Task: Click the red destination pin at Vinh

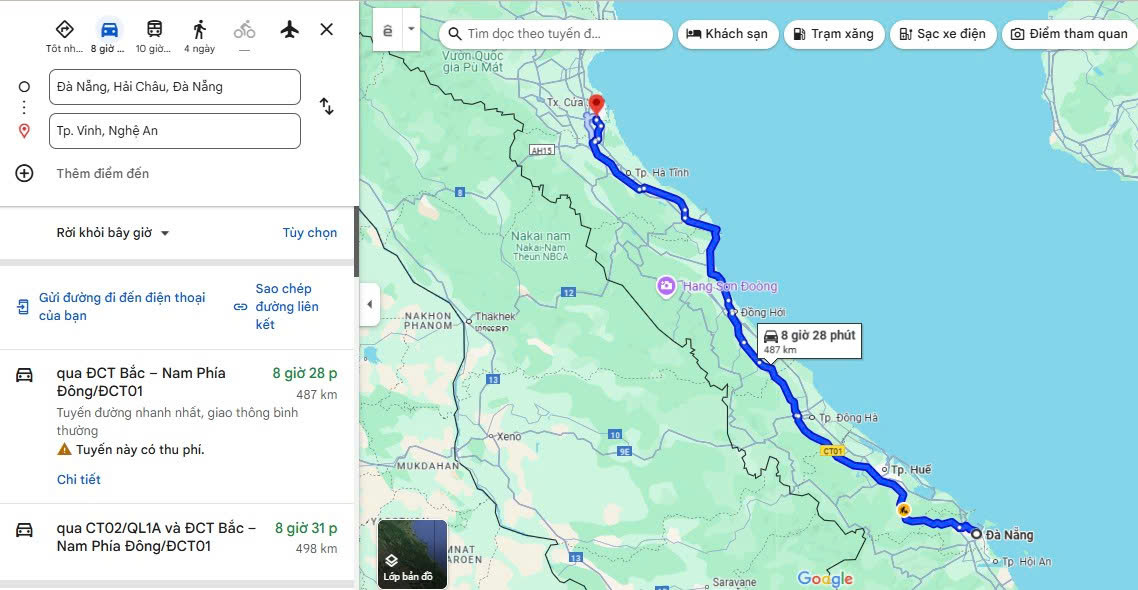Action: (x=596, y=106)
